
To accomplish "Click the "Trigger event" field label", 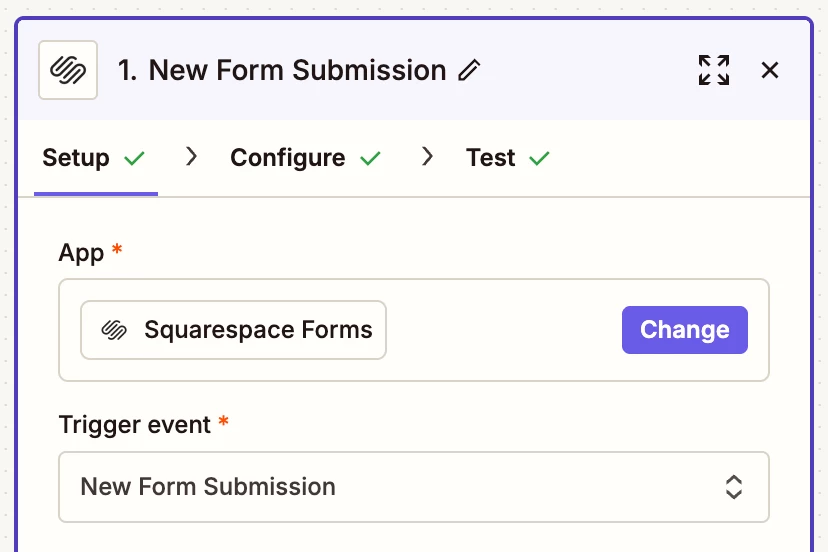I will click(x=135, y=424).
